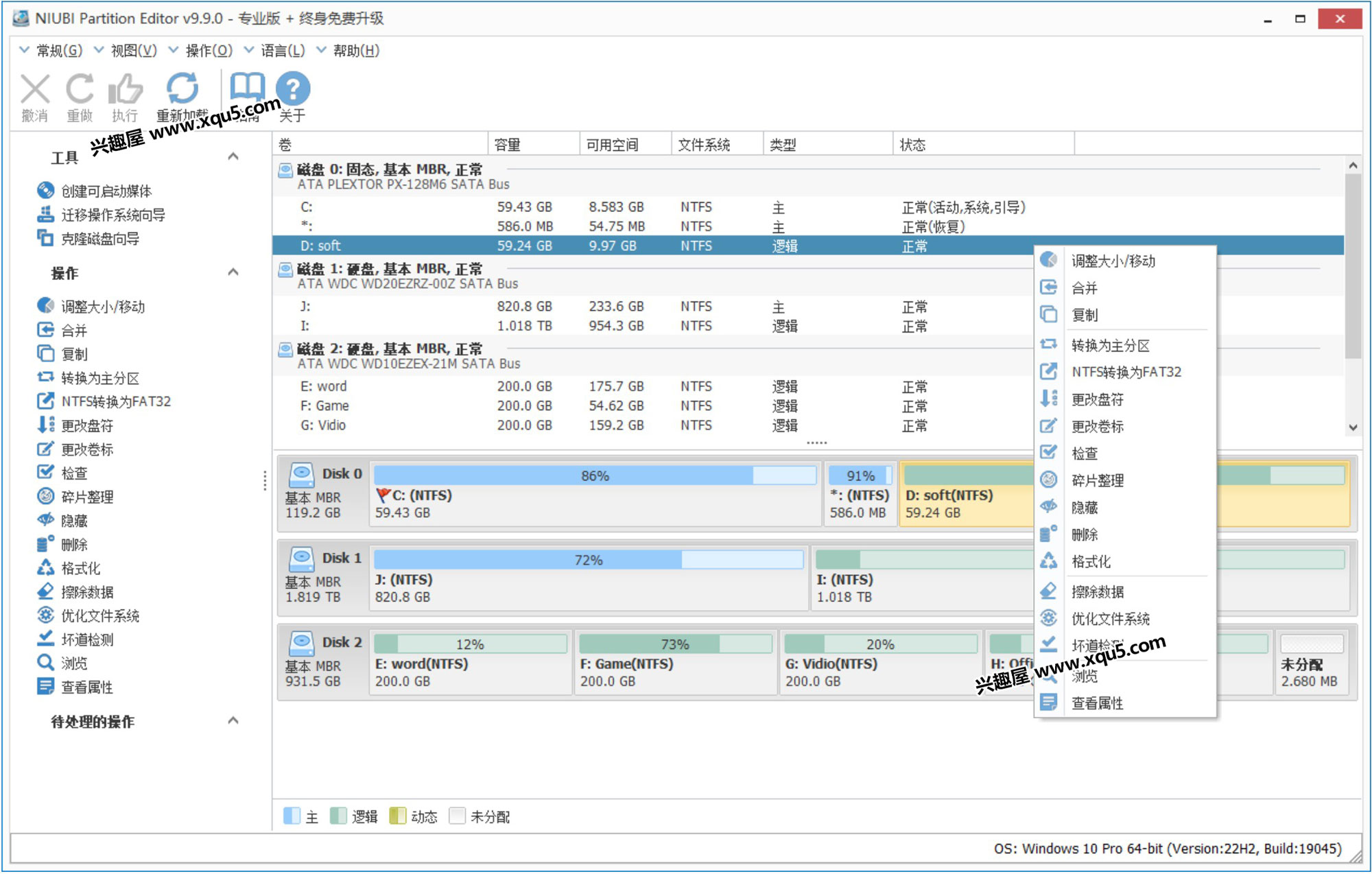The image size is (1372, 874).
Task: Click sidebar 复制 copy icon
Action: tap(45, 354)
